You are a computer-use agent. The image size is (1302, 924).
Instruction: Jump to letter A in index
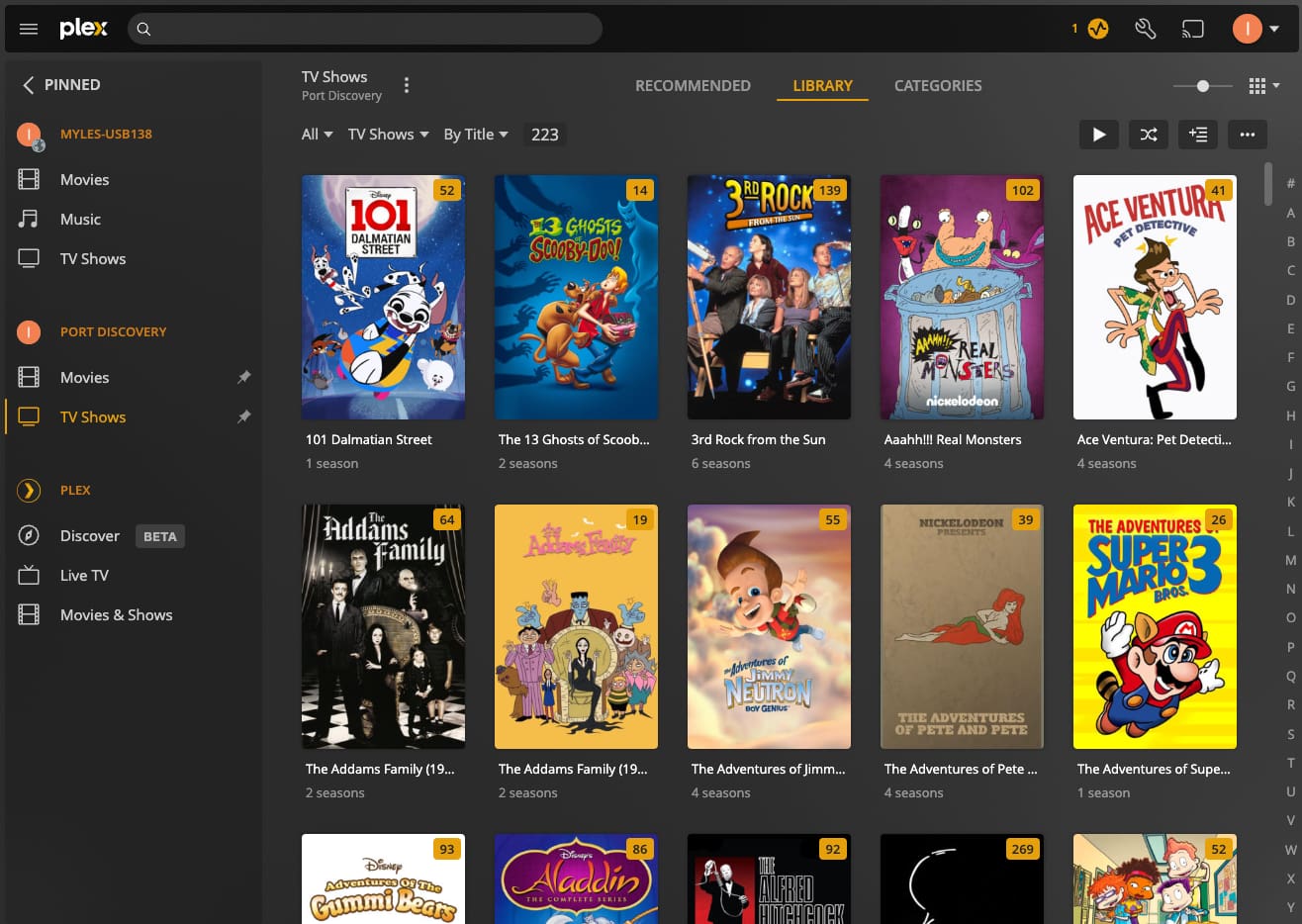(1290, 213)
